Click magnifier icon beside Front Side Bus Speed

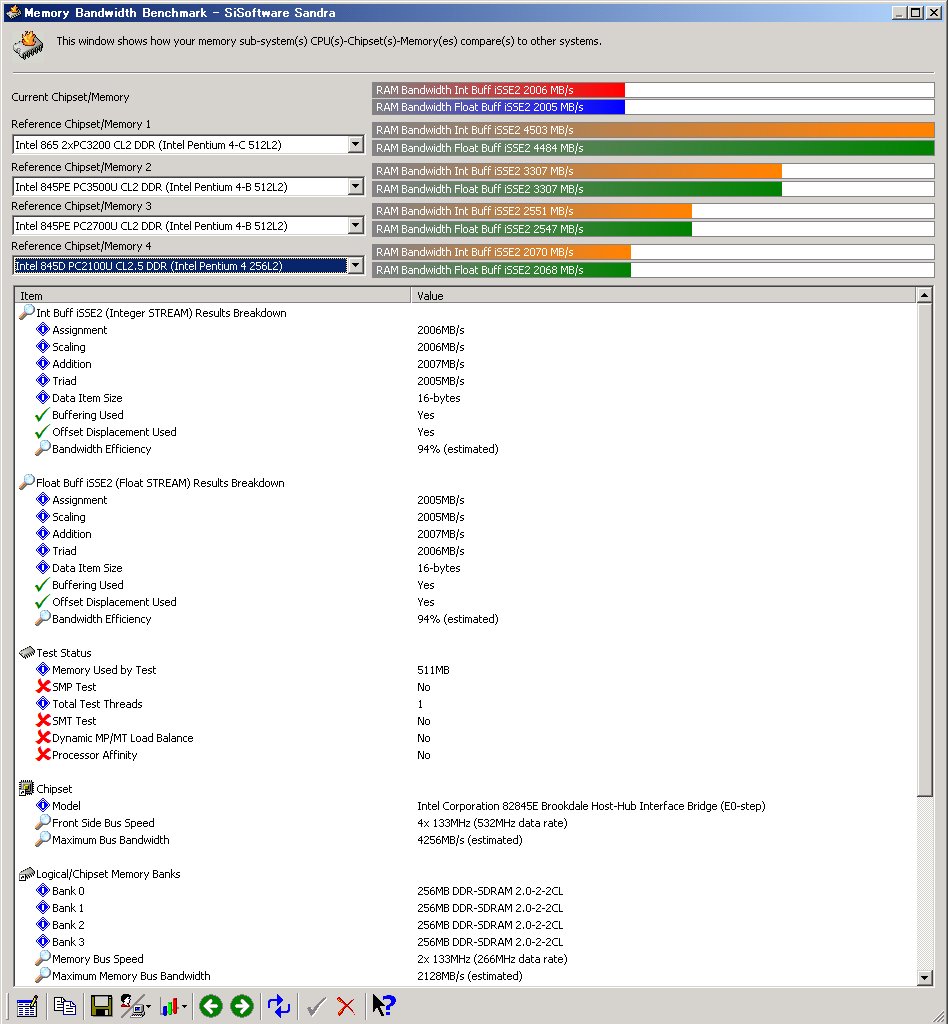point(43,822)
